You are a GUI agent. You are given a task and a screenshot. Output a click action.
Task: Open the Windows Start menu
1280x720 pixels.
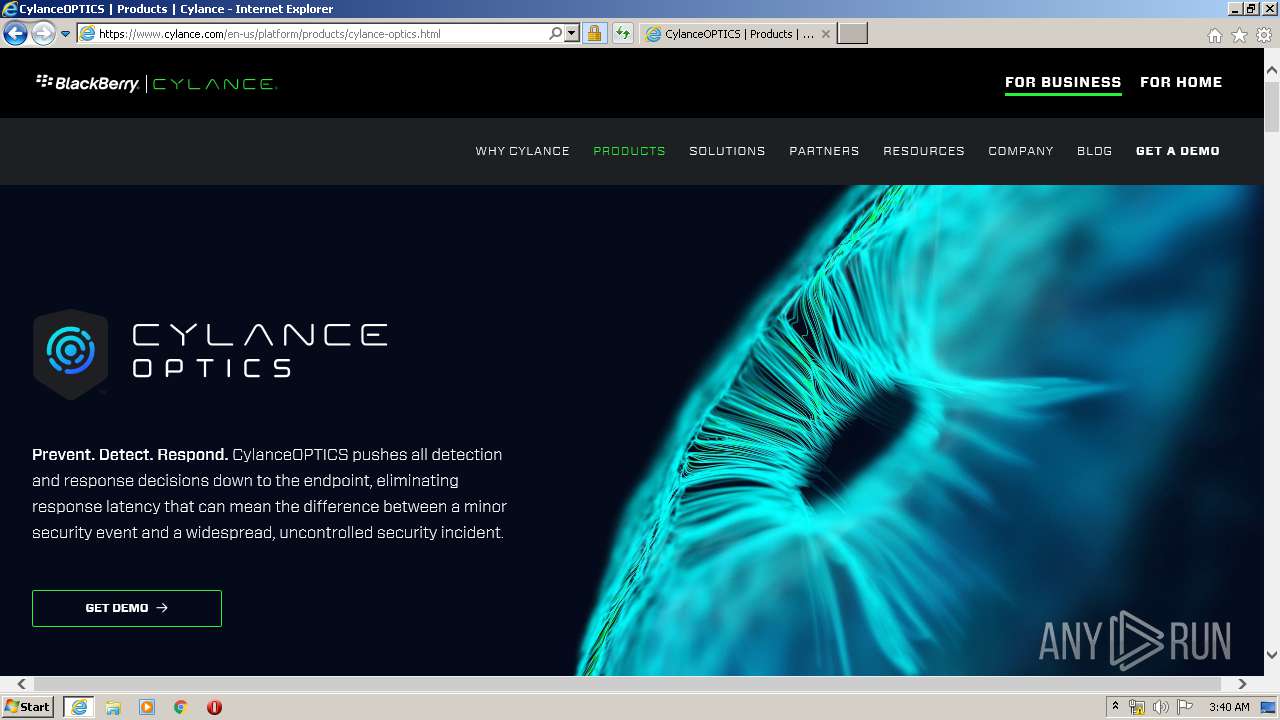(28, 707)
